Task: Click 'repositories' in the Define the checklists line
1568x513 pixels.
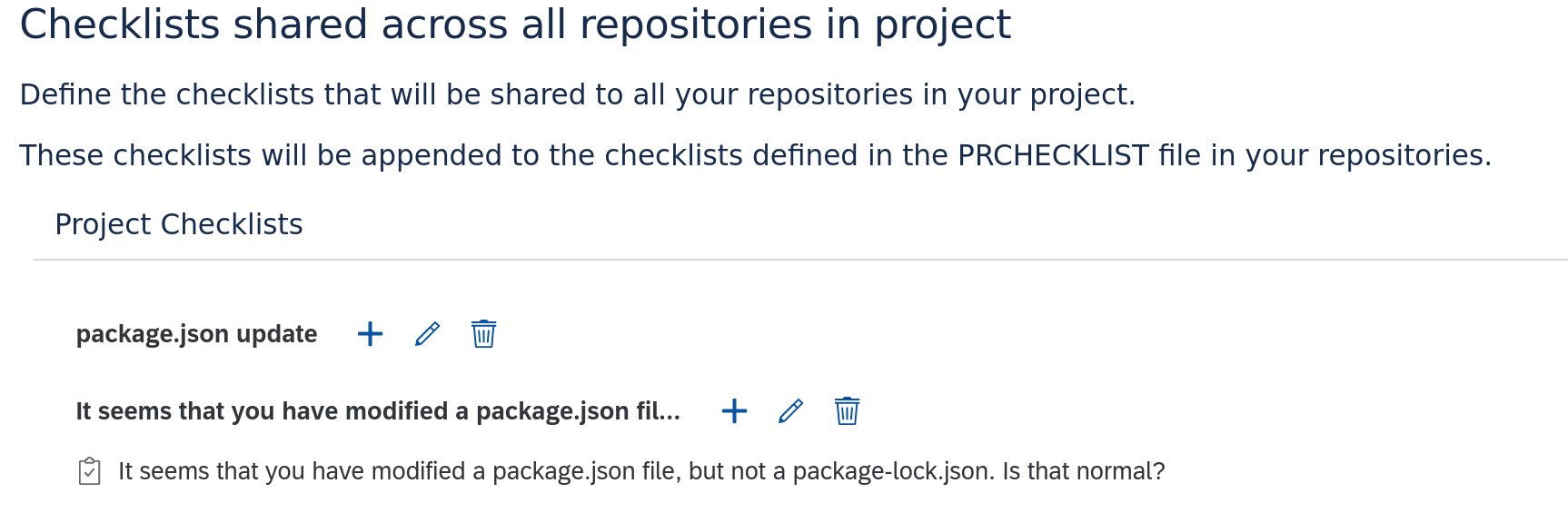Action: (829, 94)
